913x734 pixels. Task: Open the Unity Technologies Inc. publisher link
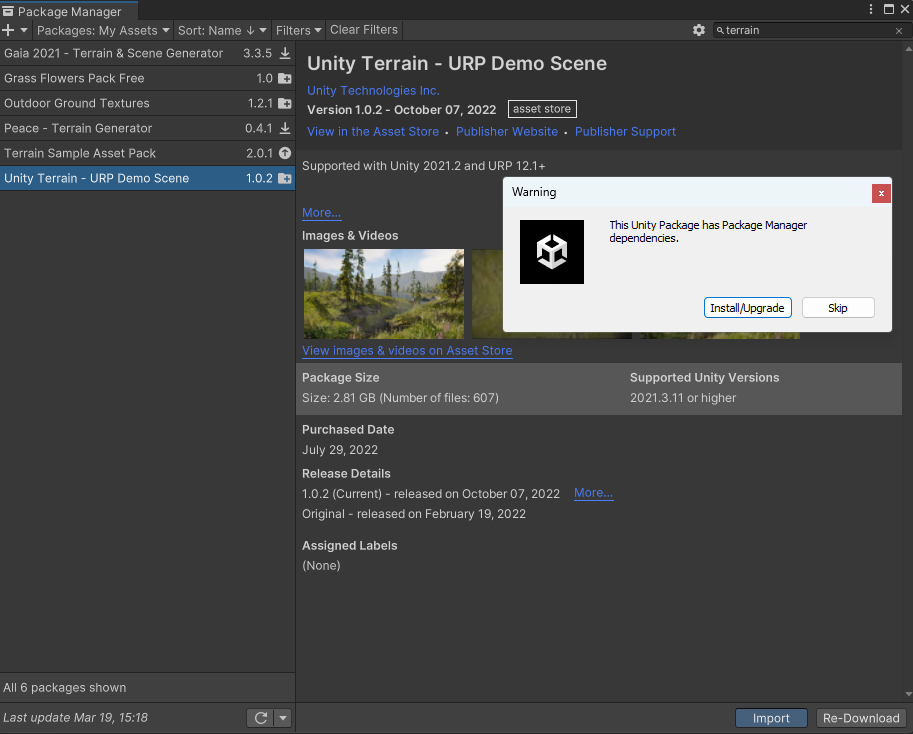pos(373,90)
